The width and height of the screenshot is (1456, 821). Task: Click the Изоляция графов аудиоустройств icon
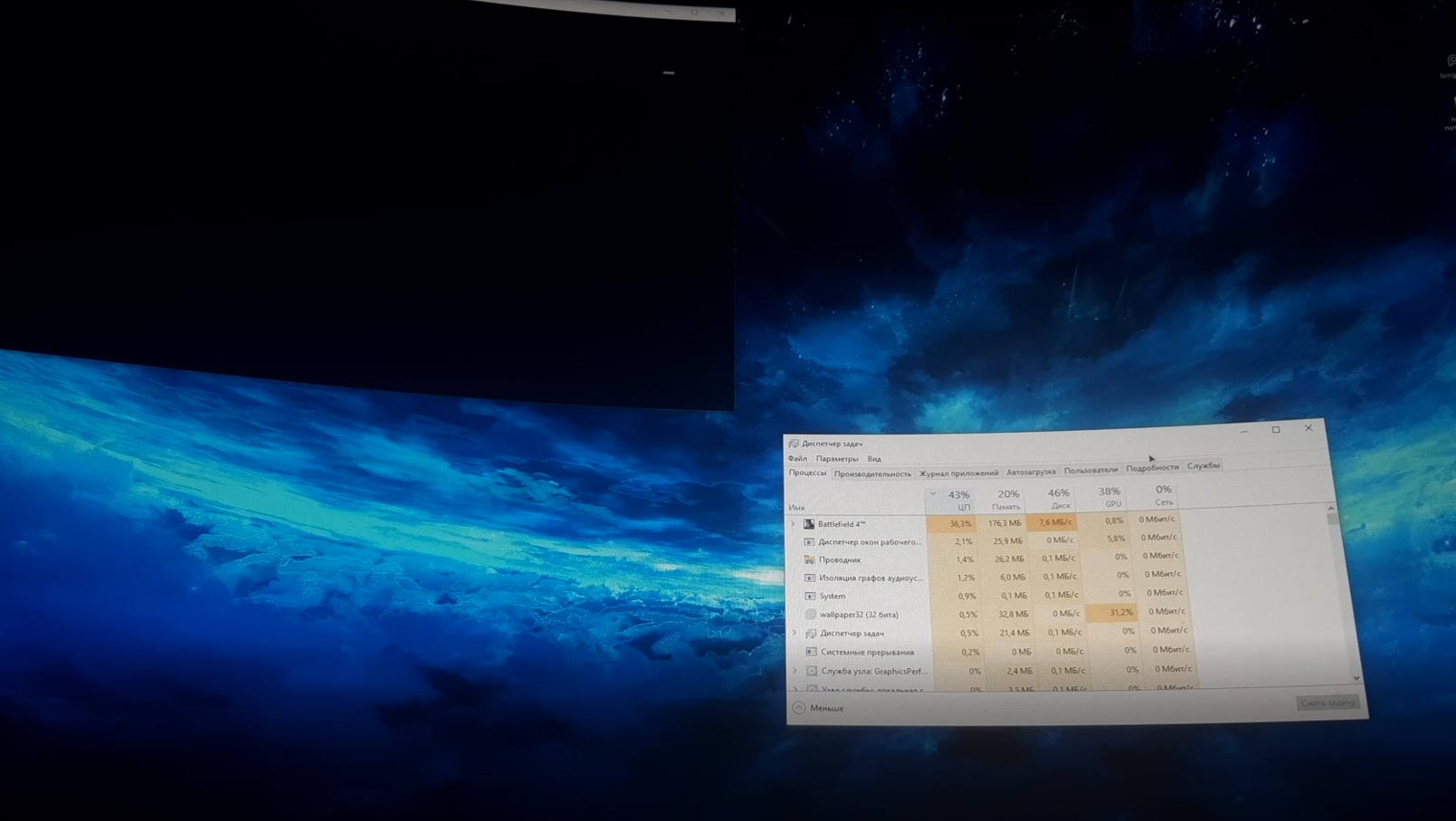pos(810,578)
